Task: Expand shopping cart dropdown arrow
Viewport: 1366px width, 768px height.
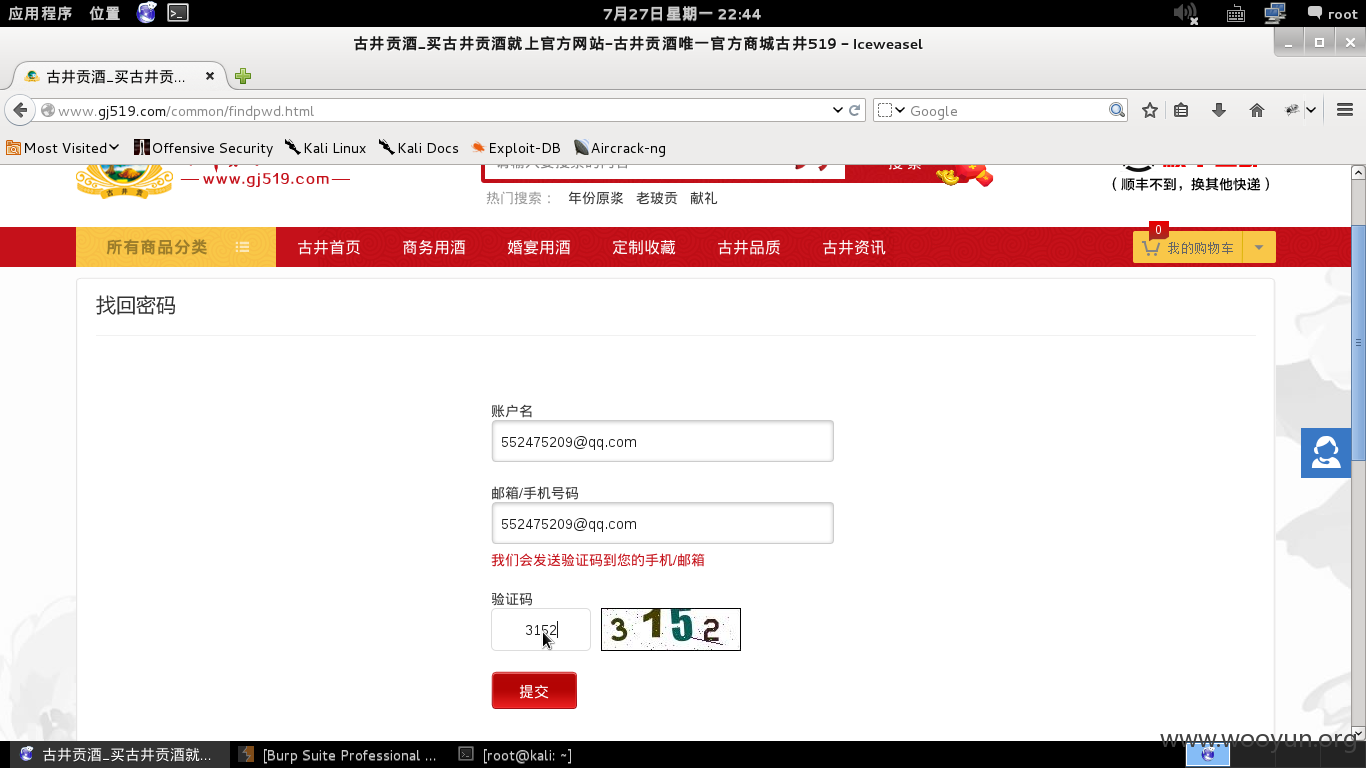Action: point(1259,247)
